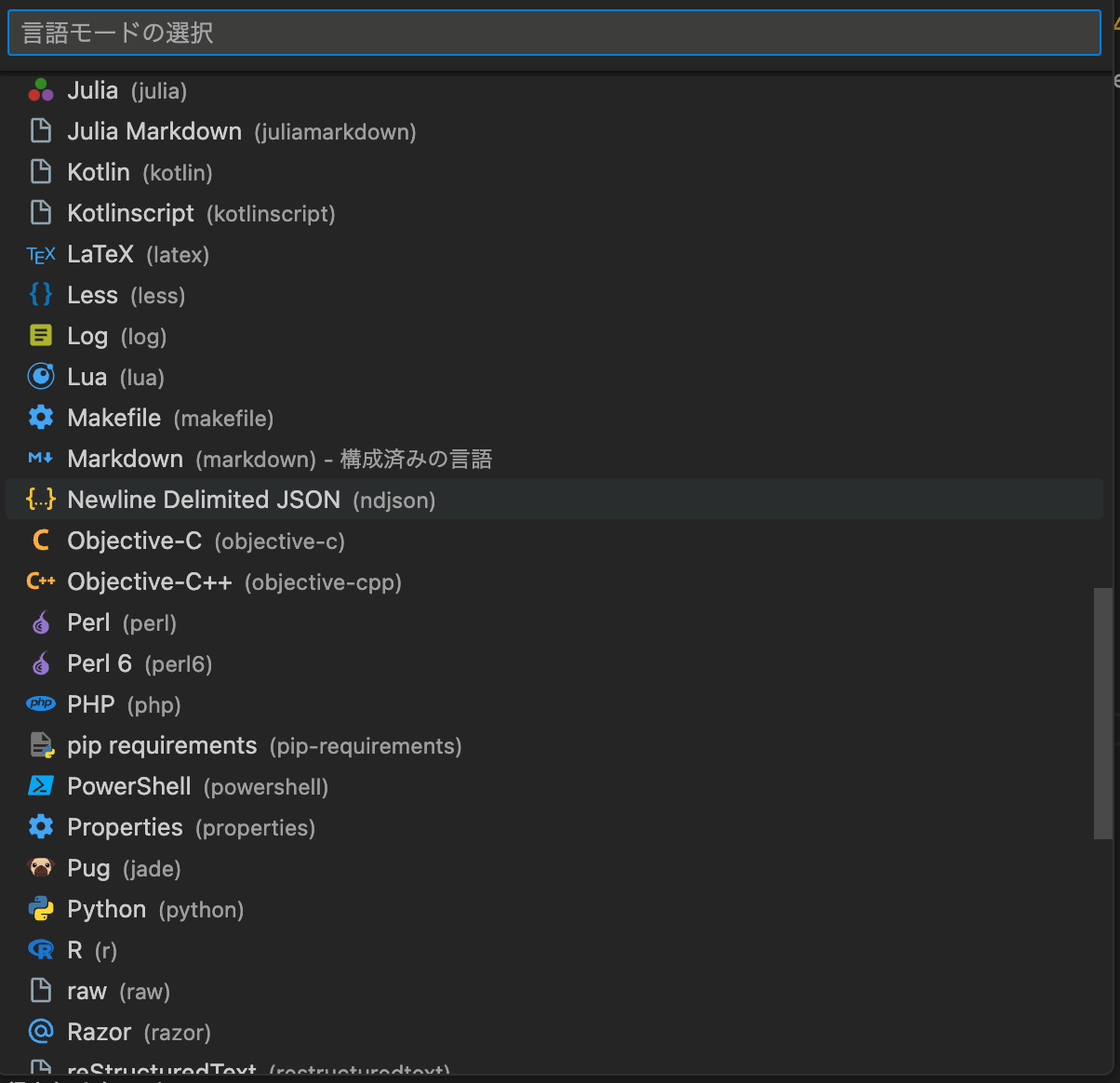This screenshot has width=1120, height=1083.
Task: Click the PowerShell prompt icon
Action: point(41,786)
